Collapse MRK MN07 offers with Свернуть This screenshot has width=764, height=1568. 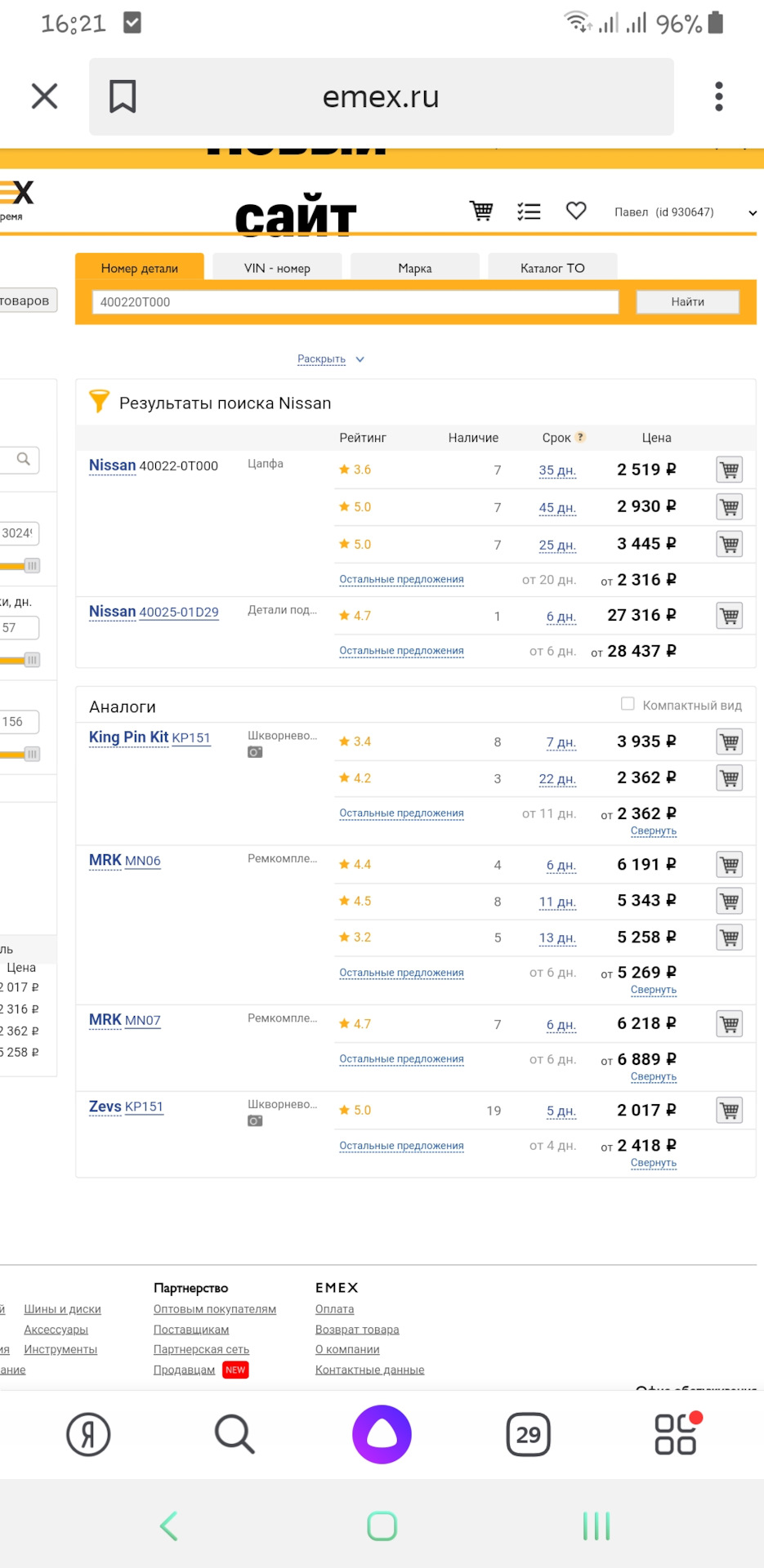(x=654, y=1077)
